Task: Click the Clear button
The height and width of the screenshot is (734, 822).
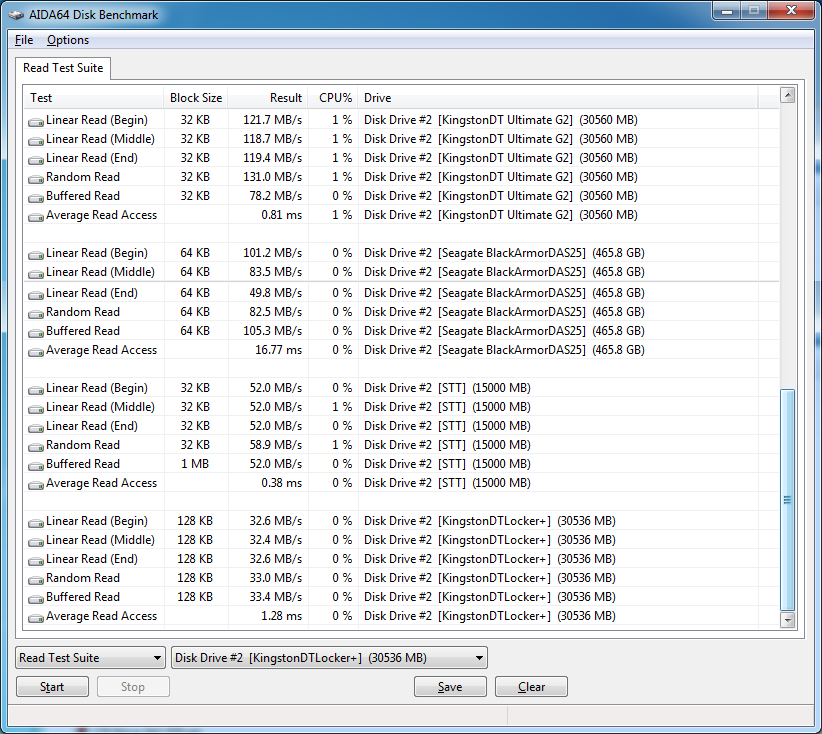Action: pyautogui.click(x=531, y=687)
